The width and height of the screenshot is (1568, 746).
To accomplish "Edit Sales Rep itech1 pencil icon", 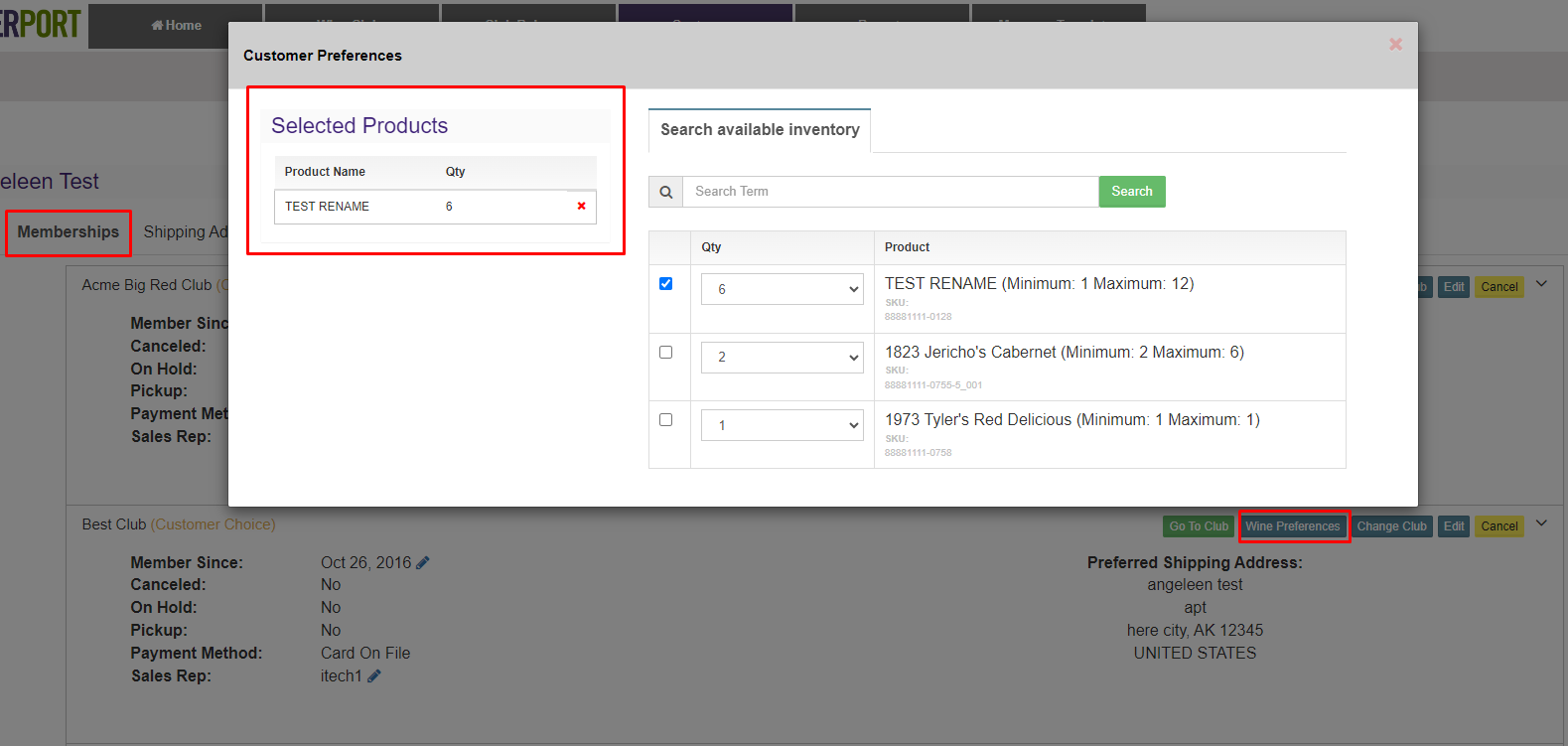I will (x=374, y=676).
